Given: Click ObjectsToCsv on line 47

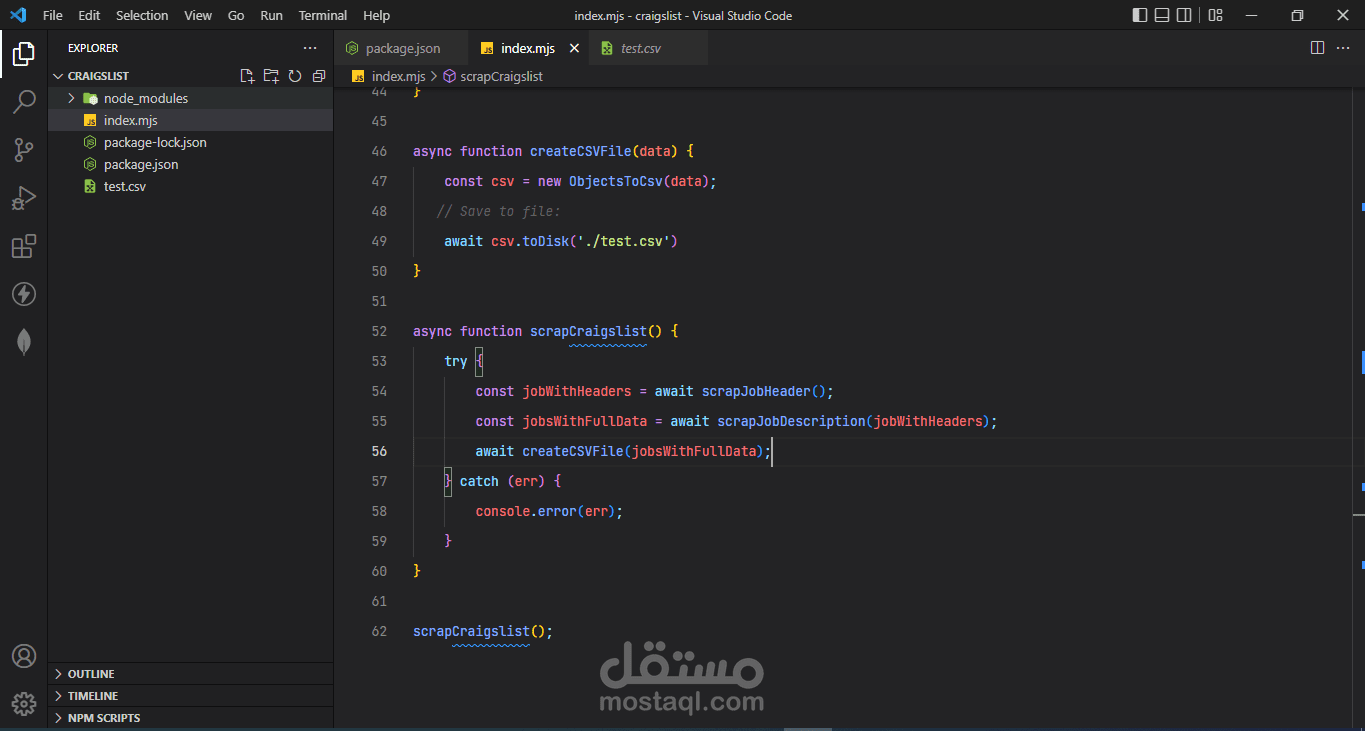Looking at the screenshot, I should tap(615, 181).
